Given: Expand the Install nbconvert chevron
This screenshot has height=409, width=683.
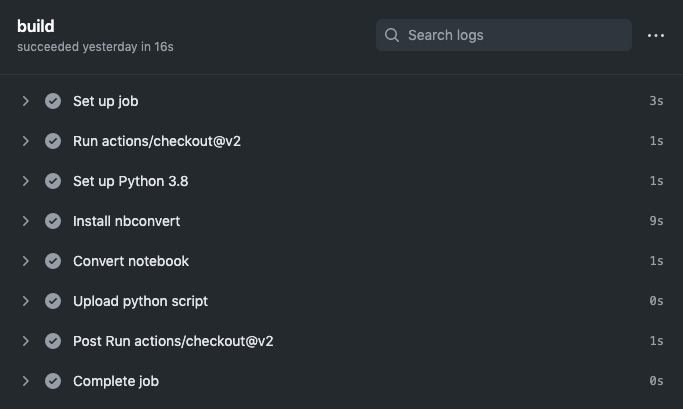Looking at the screenshot, I should click(x=26, y=221).
